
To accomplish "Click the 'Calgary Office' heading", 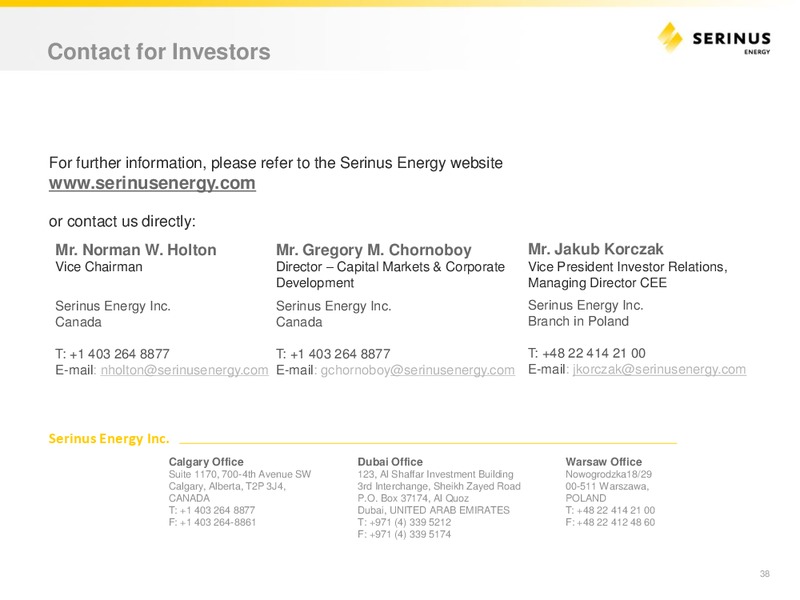I will (x=206, y=462).
